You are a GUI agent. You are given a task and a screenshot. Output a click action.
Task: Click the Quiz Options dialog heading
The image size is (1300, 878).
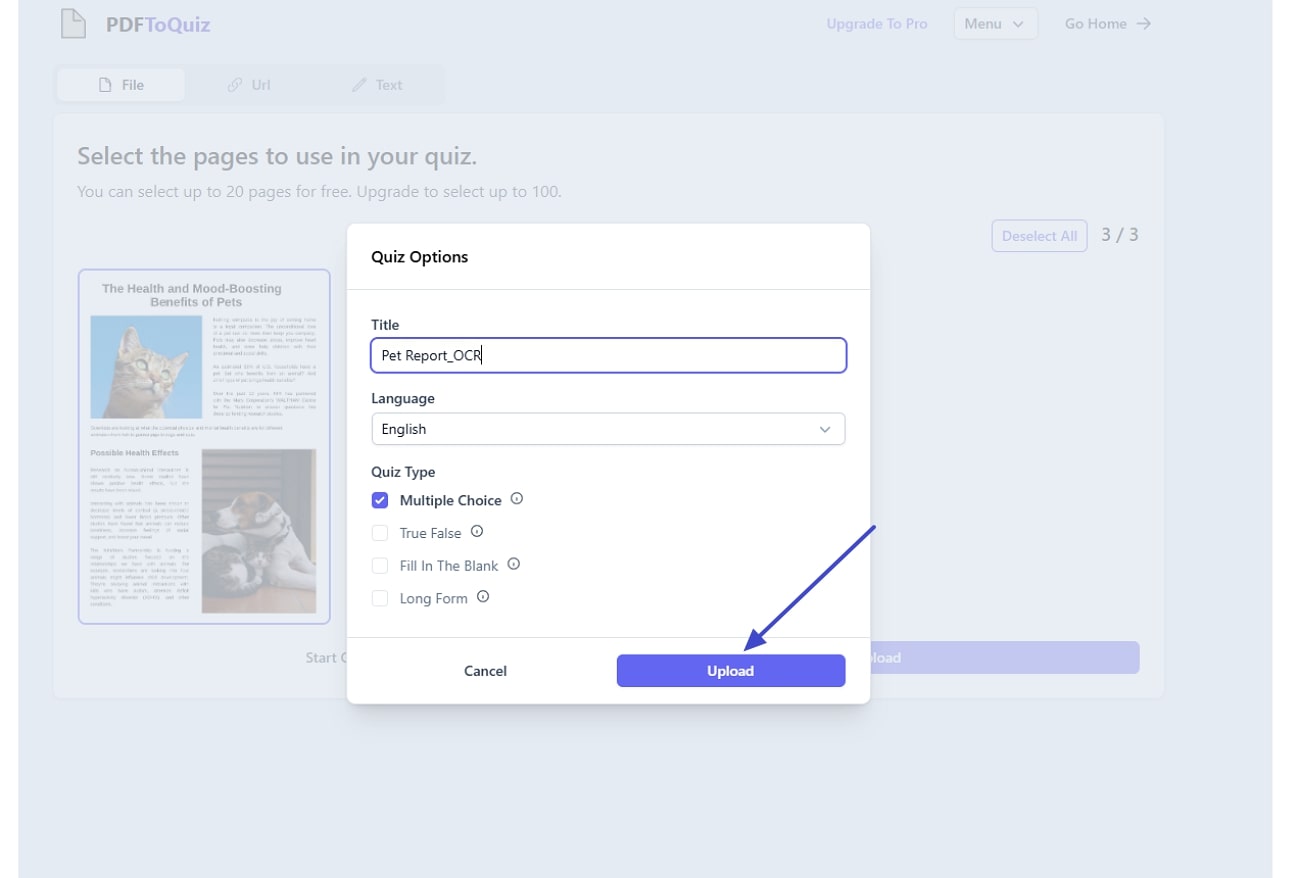point(420,257)
